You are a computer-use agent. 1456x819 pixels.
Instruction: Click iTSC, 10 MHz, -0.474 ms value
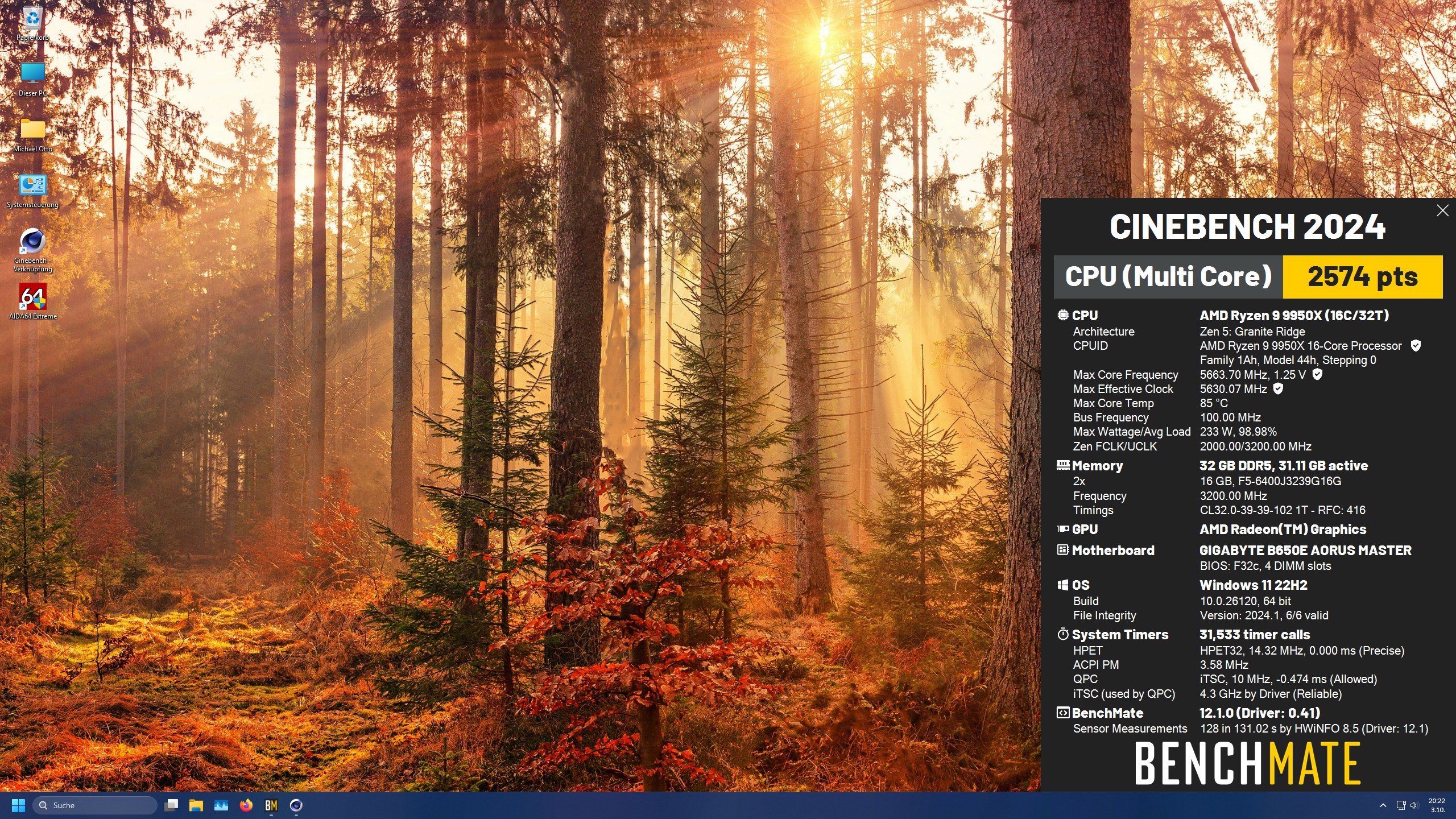[x=1288, y=679]
